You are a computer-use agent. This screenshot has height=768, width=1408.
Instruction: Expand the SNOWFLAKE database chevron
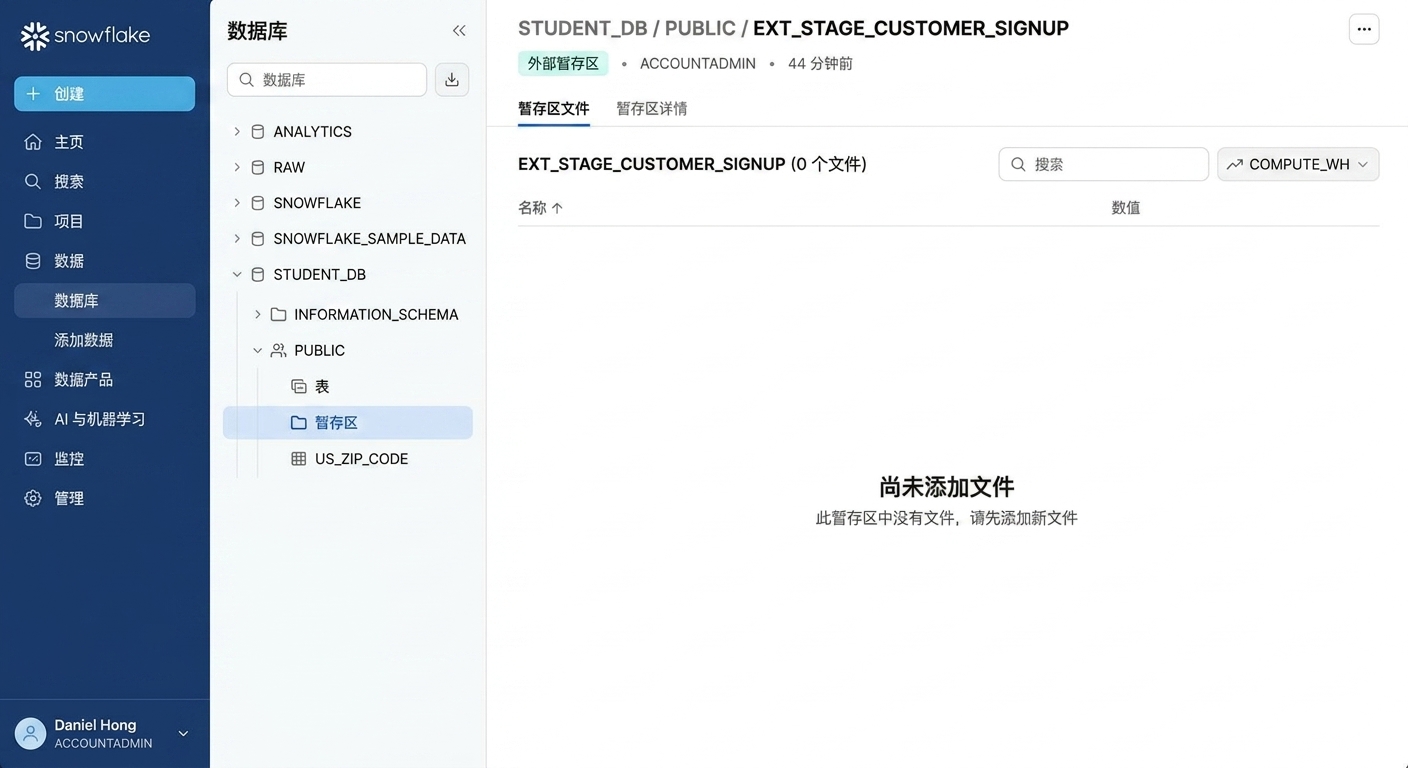237,203
